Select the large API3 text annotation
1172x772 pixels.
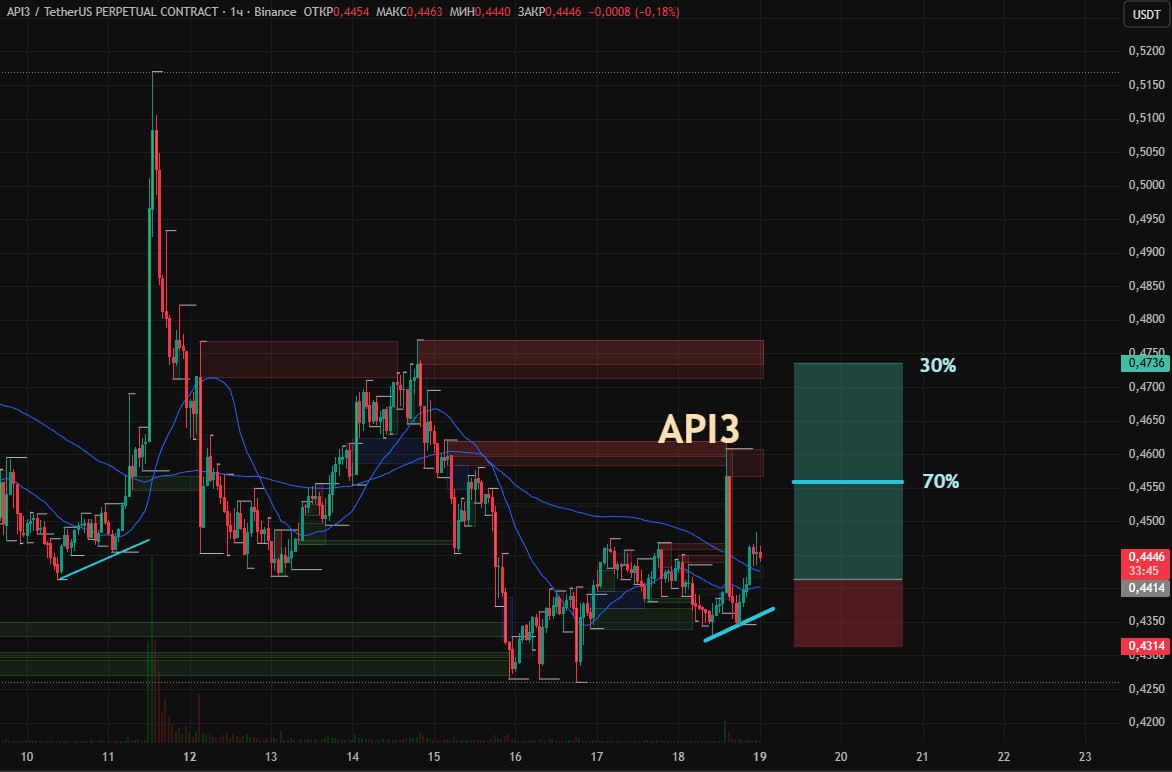(698, 429)
